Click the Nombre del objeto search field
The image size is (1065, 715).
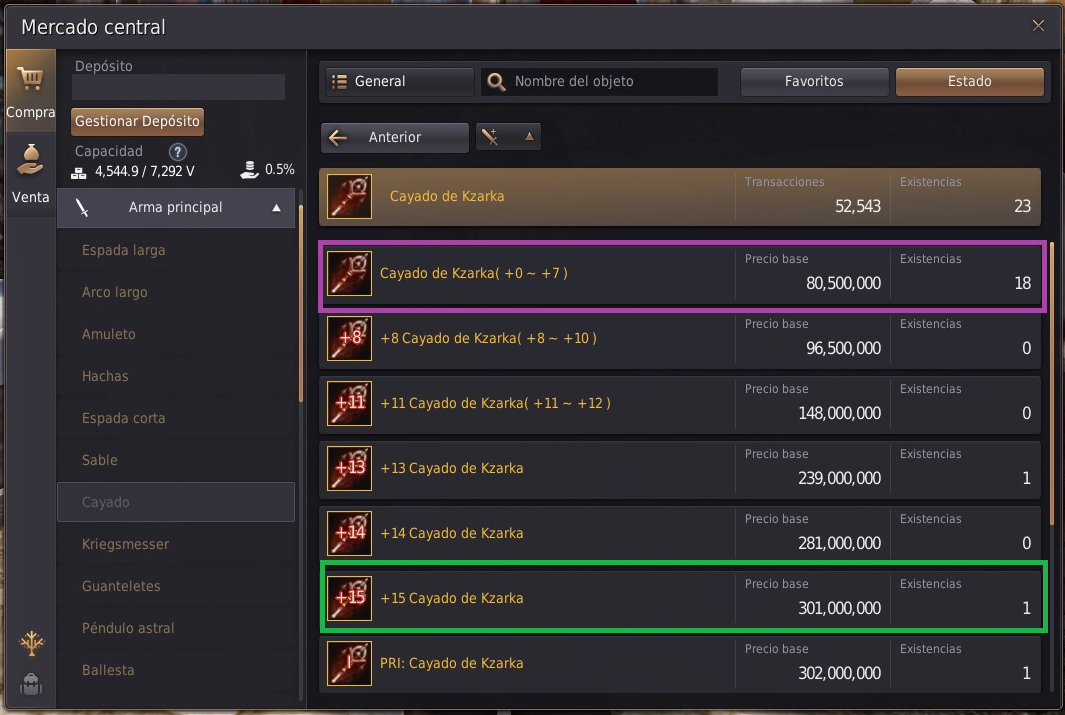click(600, 81)
